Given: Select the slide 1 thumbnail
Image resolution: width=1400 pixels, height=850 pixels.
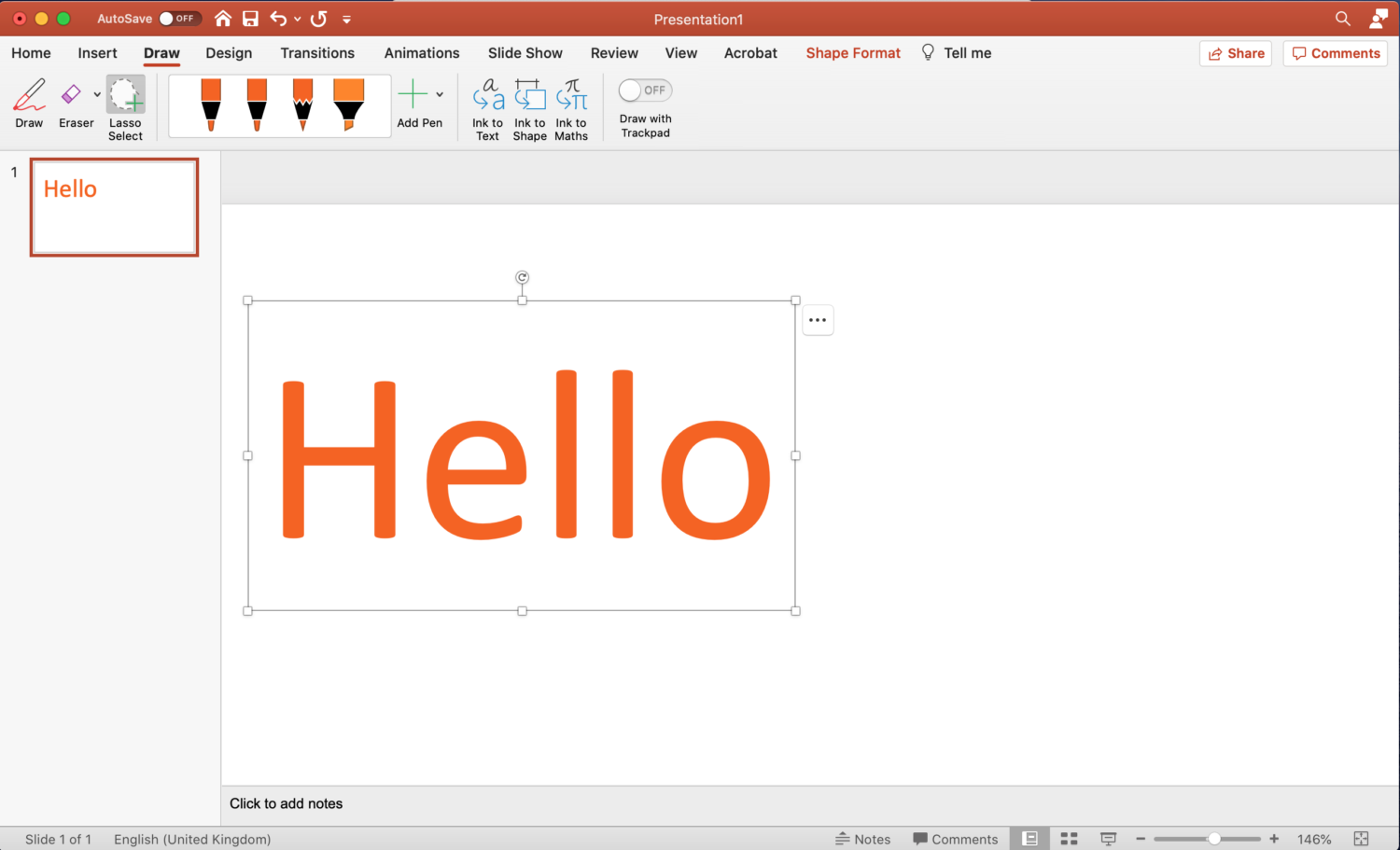Looking at the screenshot, I should coord(114,206).
